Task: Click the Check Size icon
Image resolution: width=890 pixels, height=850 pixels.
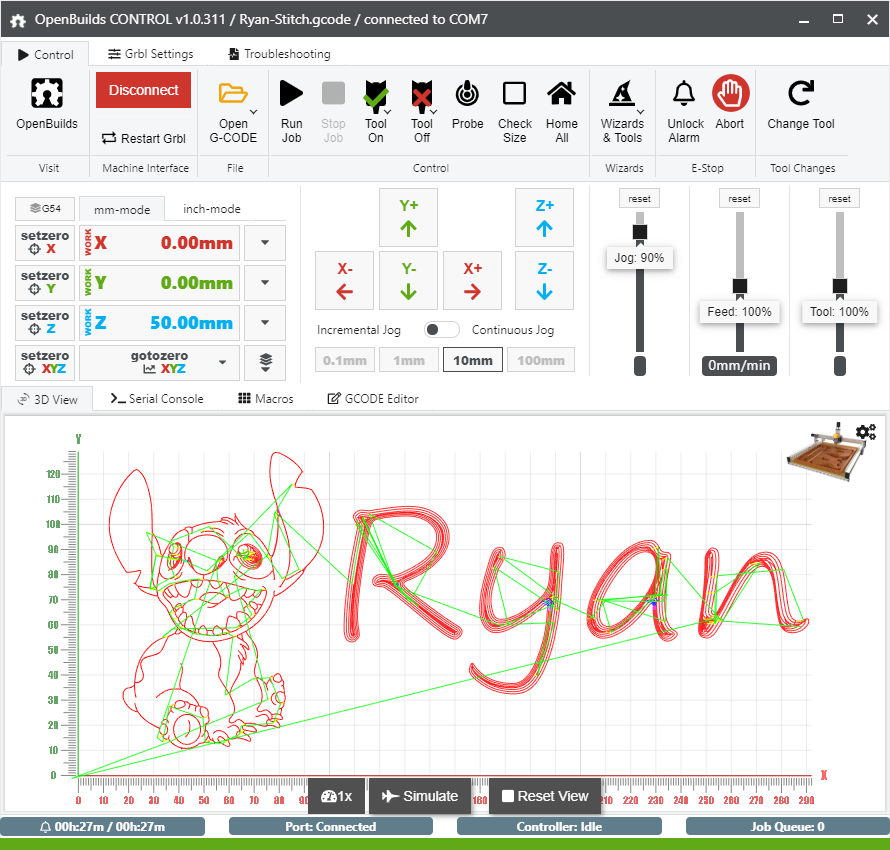Action: [x=514, y=94]
